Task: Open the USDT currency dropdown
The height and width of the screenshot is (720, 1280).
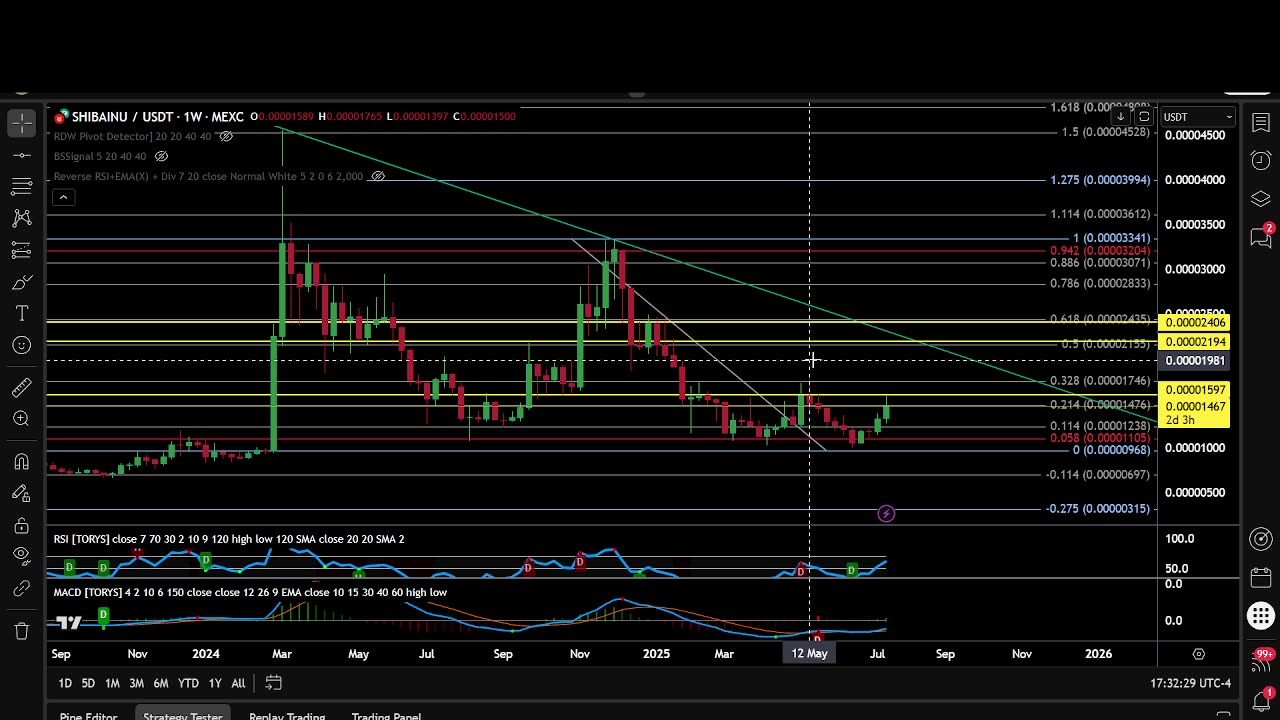Action: [x=1198, y=117]
